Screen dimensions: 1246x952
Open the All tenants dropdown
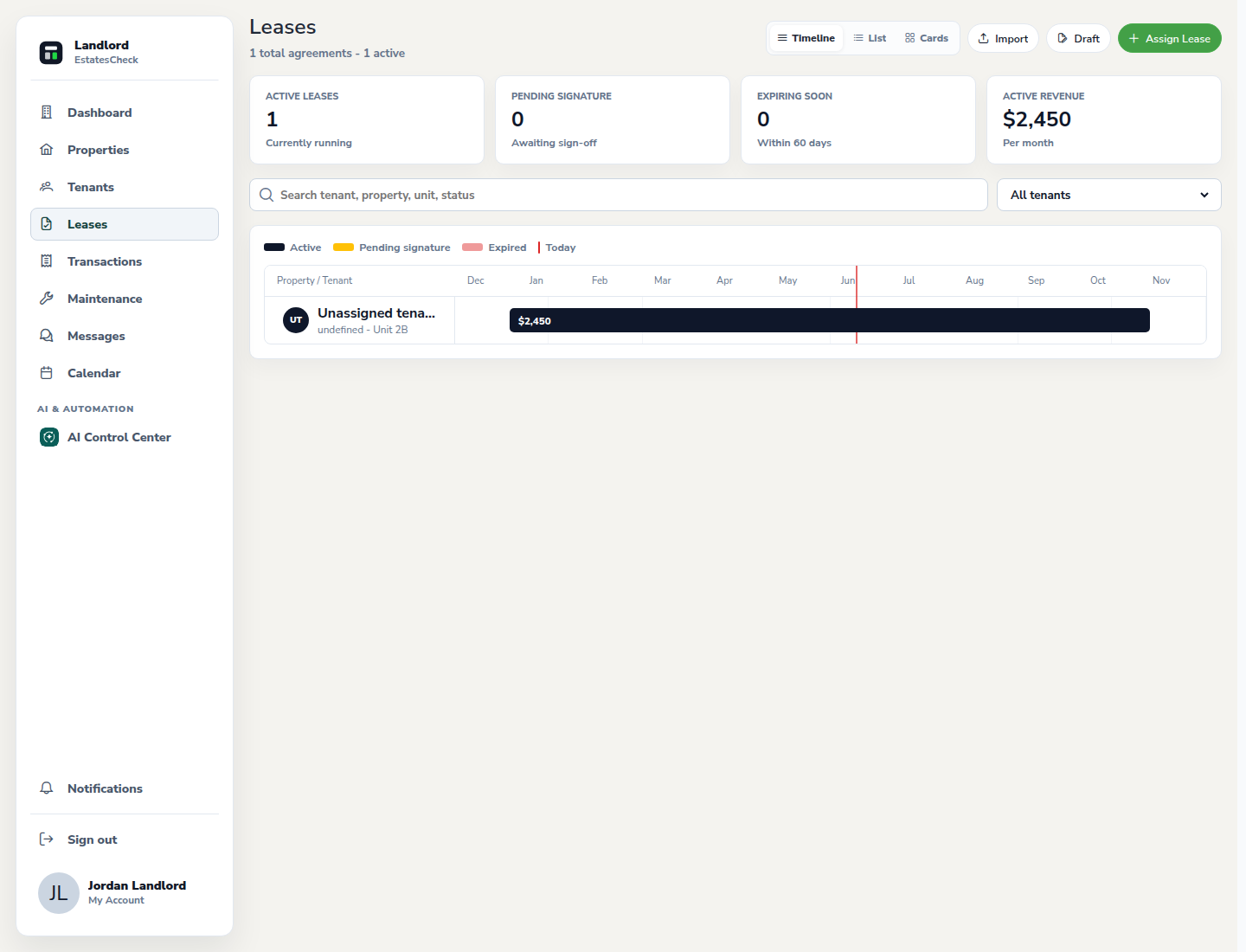(x=1109, y=195)
